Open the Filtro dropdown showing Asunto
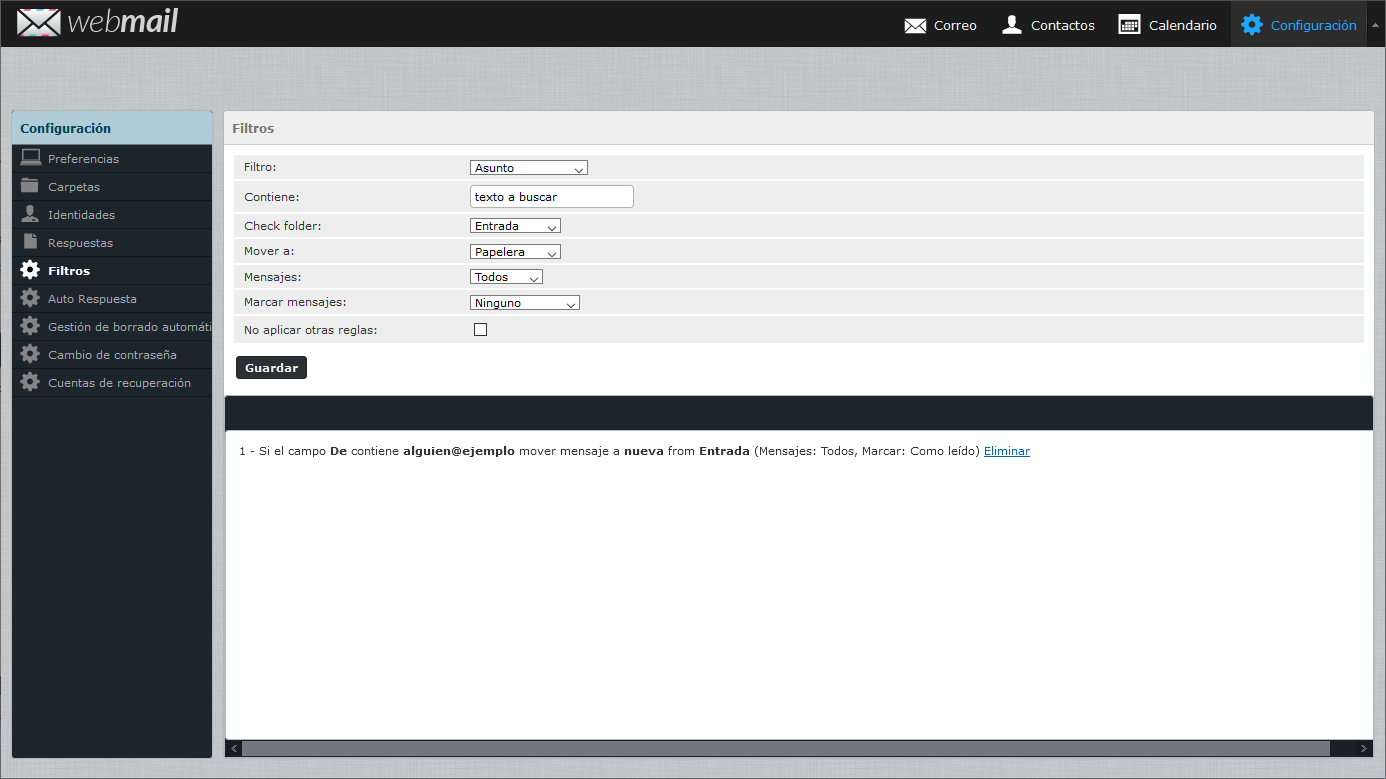This screenshot has width=1386, height=779. pyautogui.click(x=529, y=168)
